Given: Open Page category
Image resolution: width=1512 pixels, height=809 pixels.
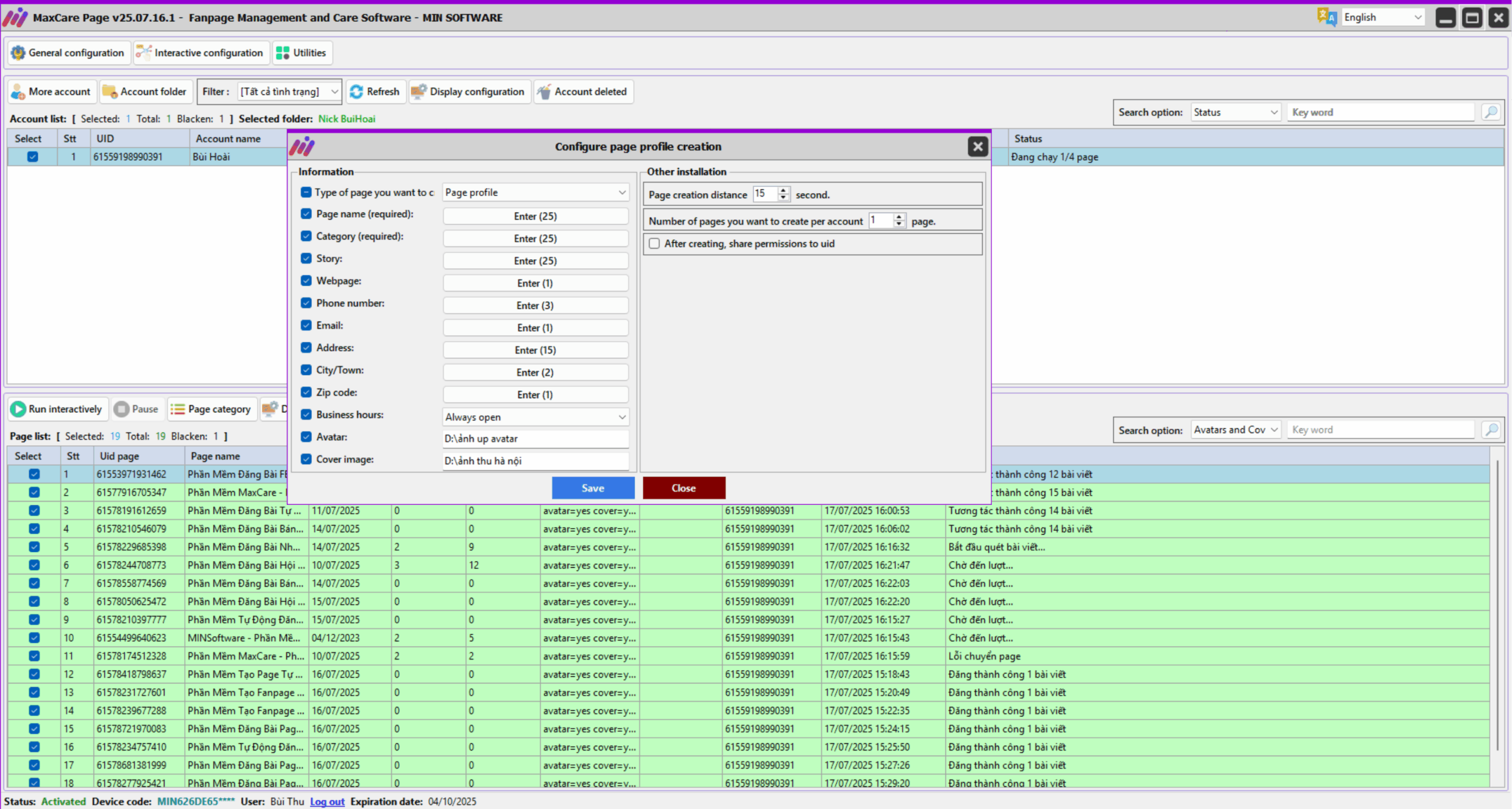Looking at the screenshot, I should (211, 409).
